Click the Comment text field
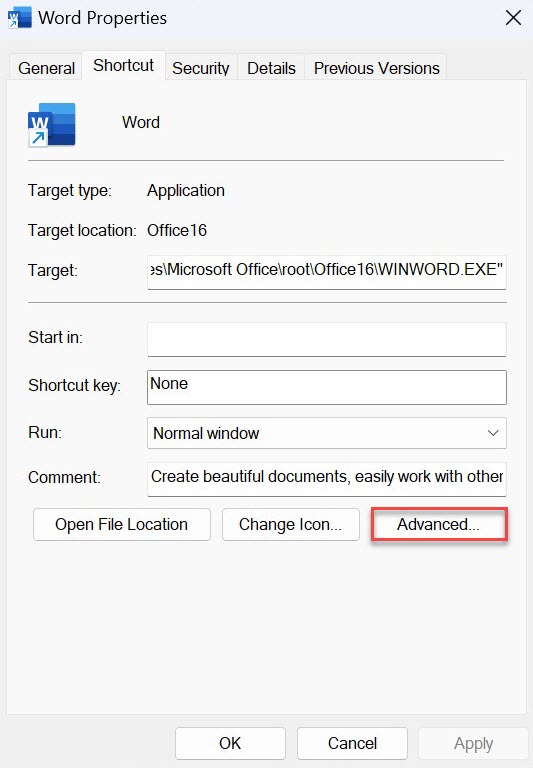Screen dimensions: 533x768 pyautogui.click(x=327, y=479)
